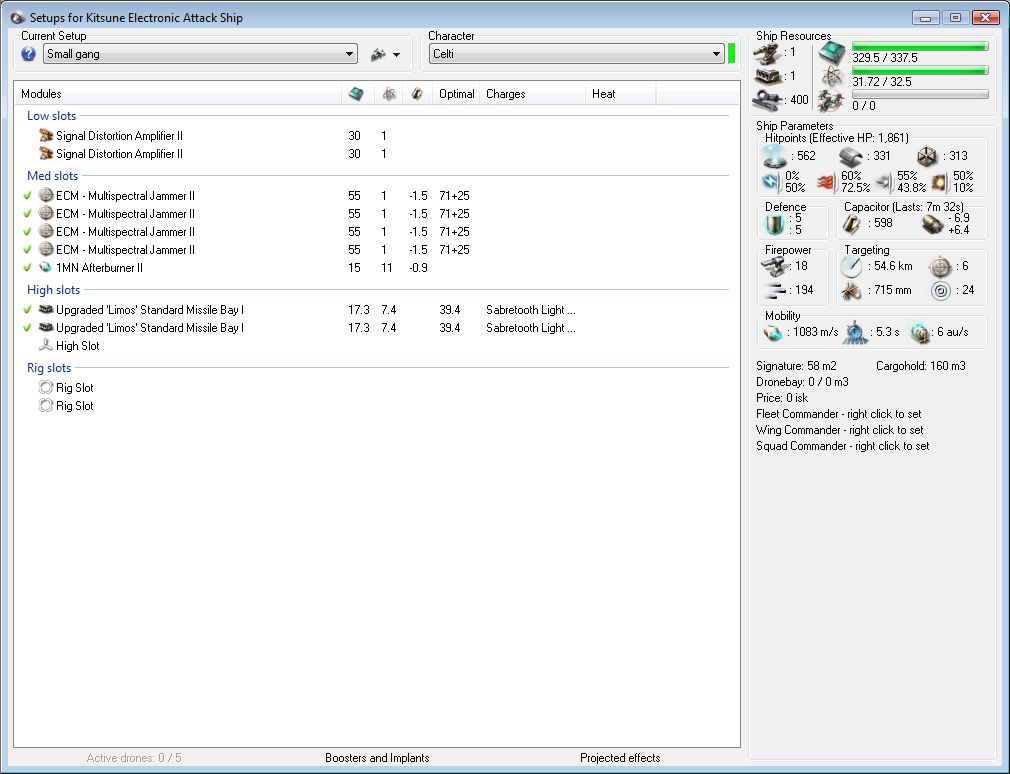This screenshot has width=1010, height=774.
Task: Click the 1MN Afterburner II module icon
Action: click(x=46, y=267)
